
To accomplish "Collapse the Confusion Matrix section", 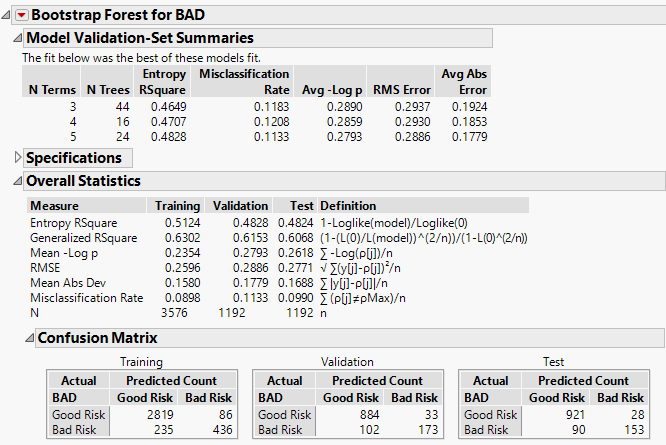I will pyautogui.click(x=28, y=338).
